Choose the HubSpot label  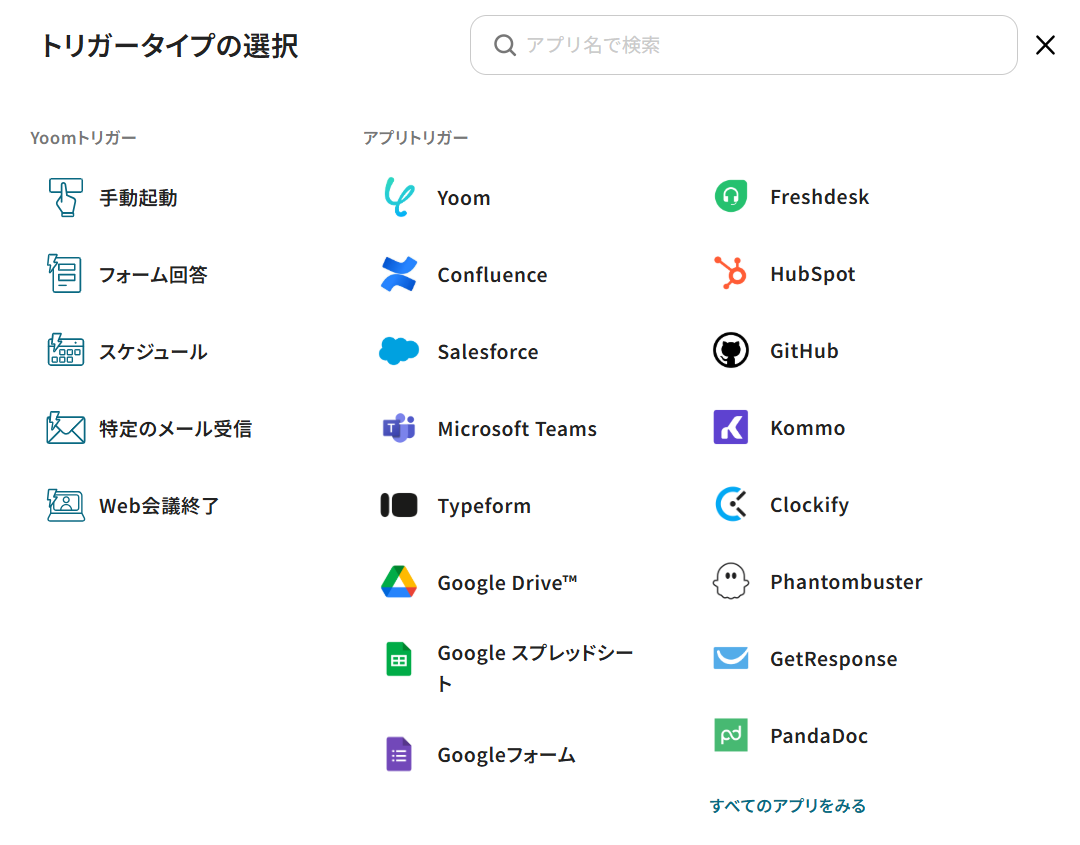click(813, 274)
